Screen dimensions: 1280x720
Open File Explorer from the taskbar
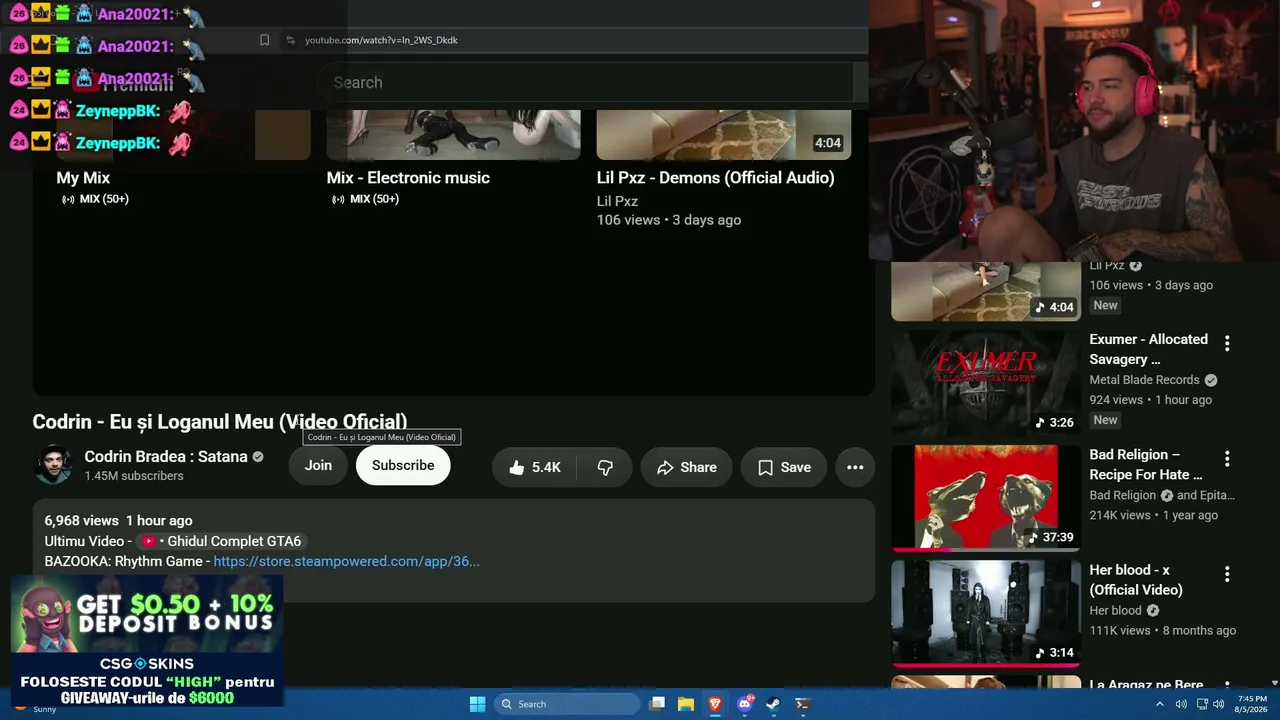click(x=686, y=704)
